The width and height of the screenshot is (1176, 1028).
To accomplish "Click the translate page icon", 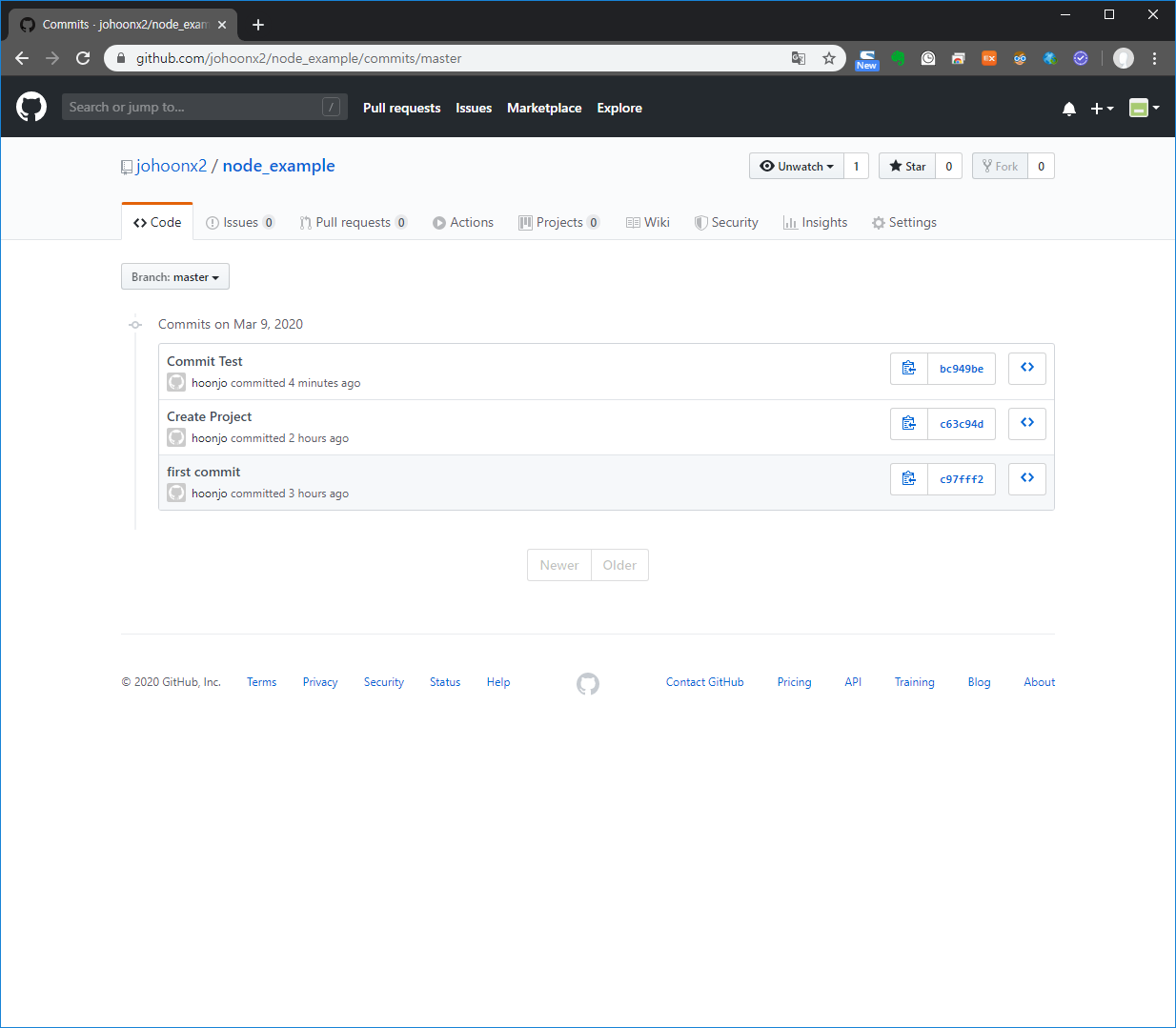I will click(799, 58).
